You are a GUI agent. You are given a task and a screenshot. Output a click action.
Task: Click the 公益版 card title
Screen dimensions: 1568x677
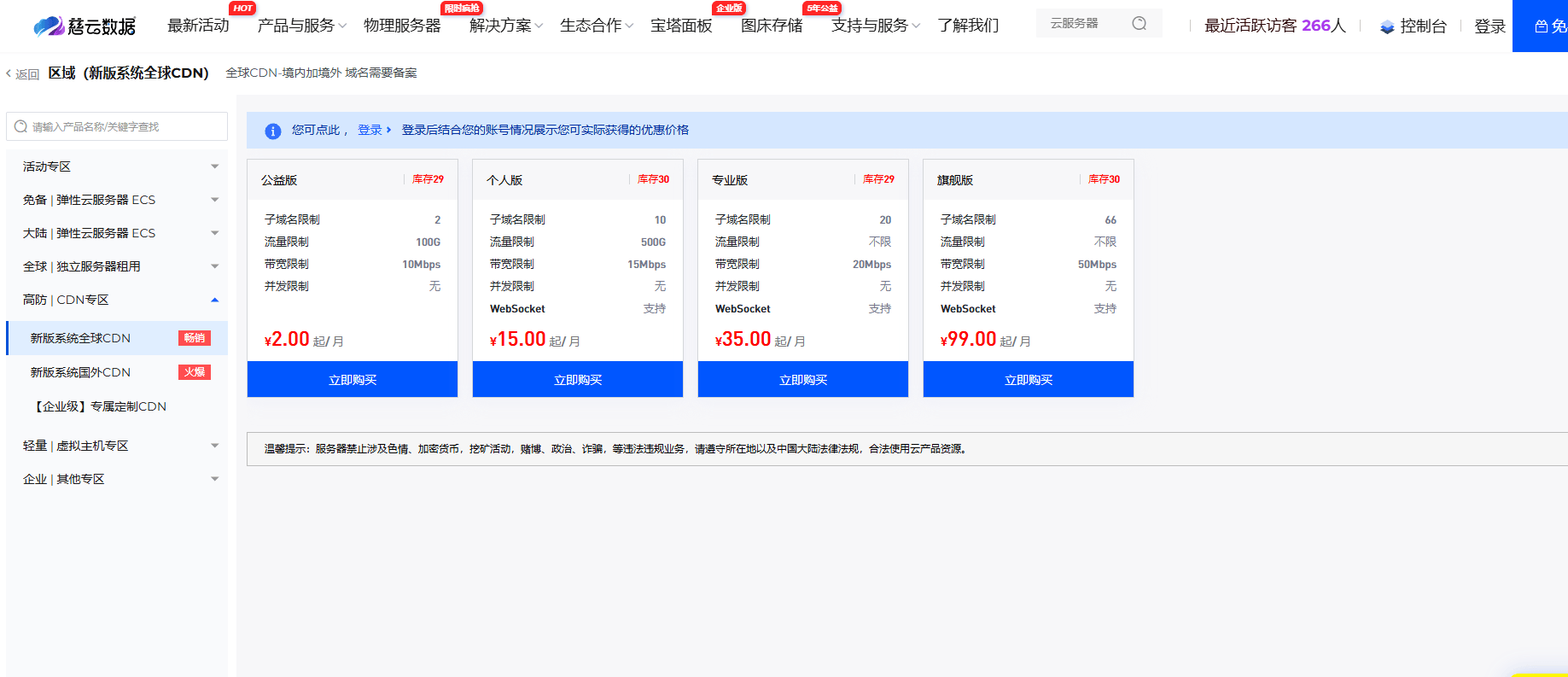pos(279,180)
